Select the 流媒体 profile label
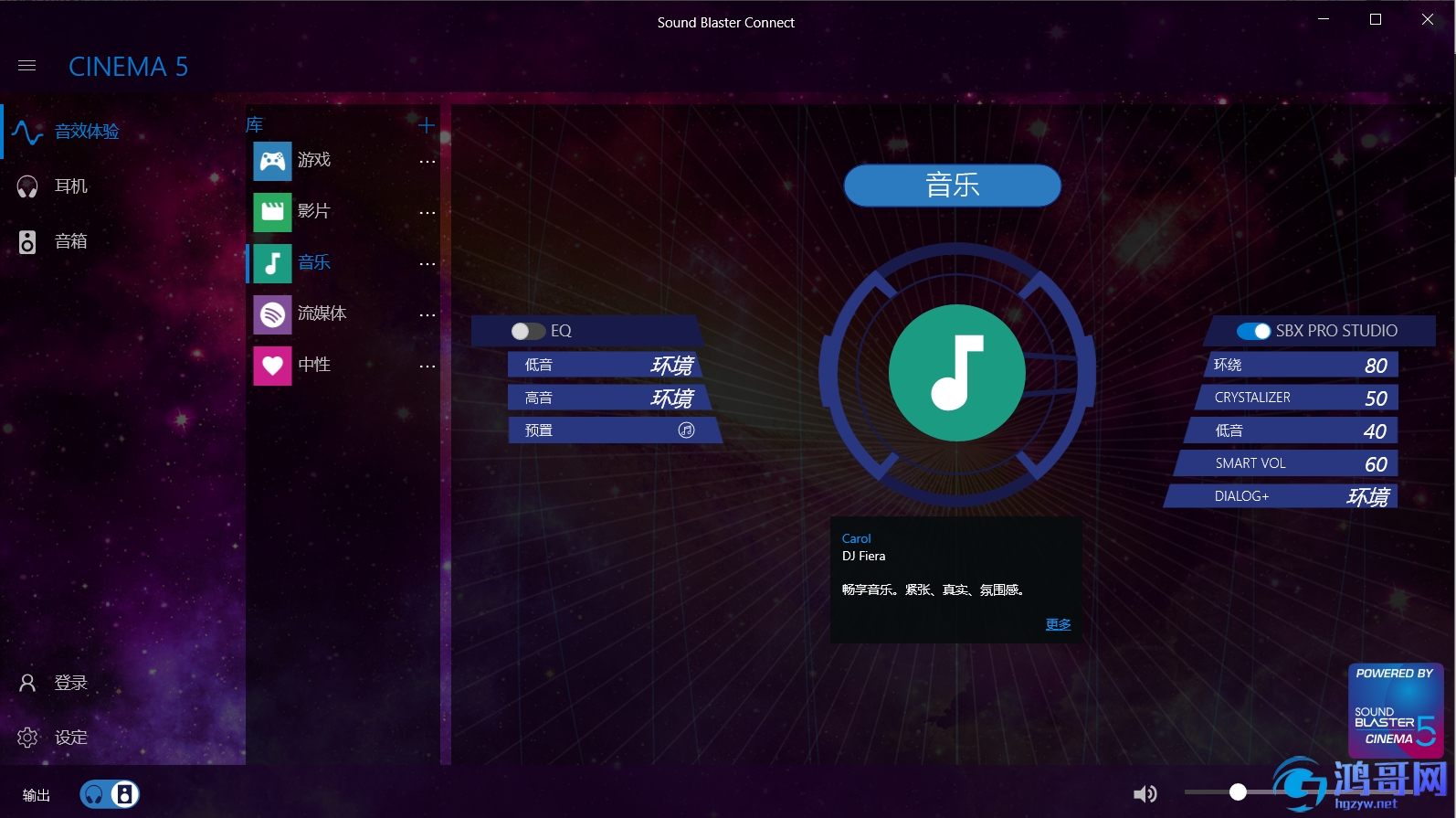This screenshot has width=1456, height=818. (x=322, y=313)
